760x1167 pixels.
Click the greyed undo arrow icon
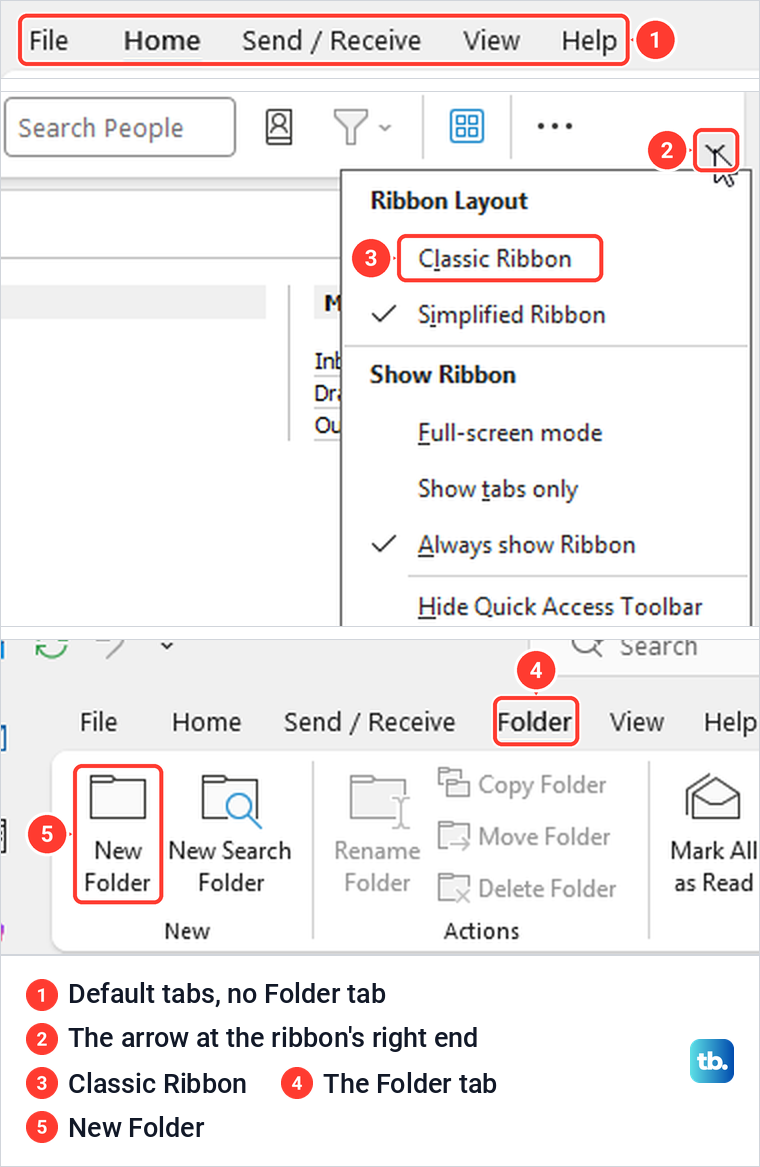(113, 648)
